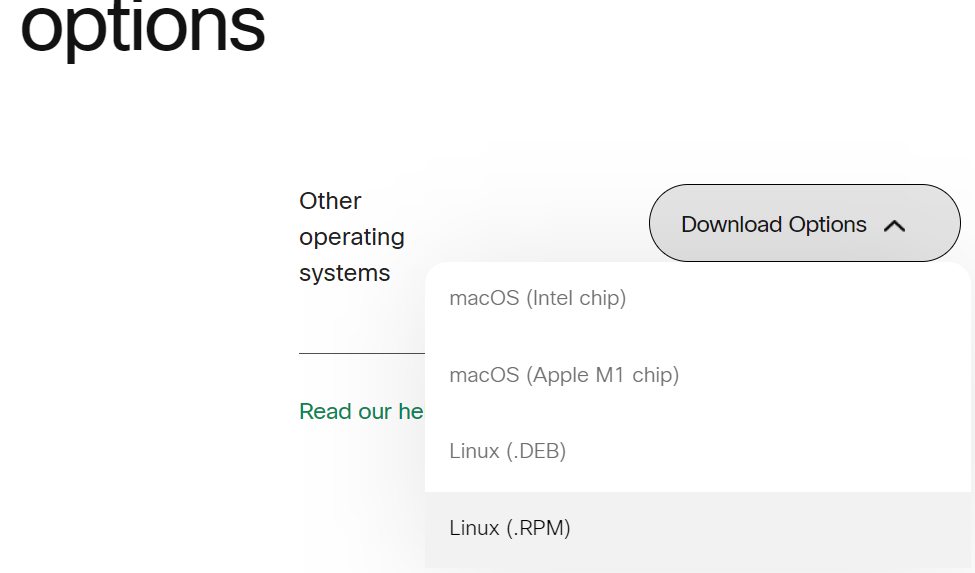Click the divider line under "Other operating systems"
Image resolution: width=975 pixels, height=573 pixels.
[x=361, y=353]
